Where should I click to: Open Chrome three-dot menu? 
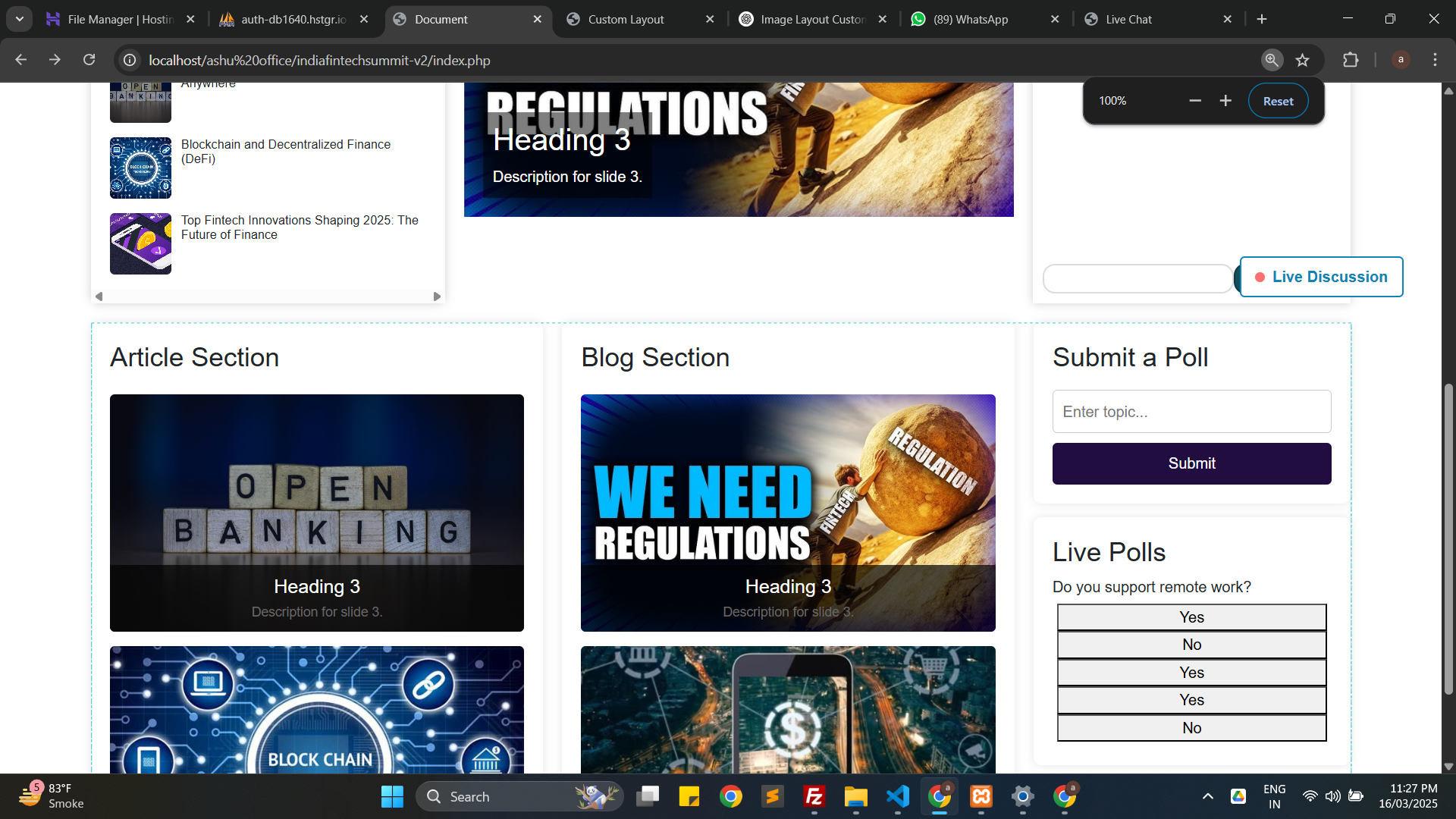pyautogui.click(x=1435, y=60)
